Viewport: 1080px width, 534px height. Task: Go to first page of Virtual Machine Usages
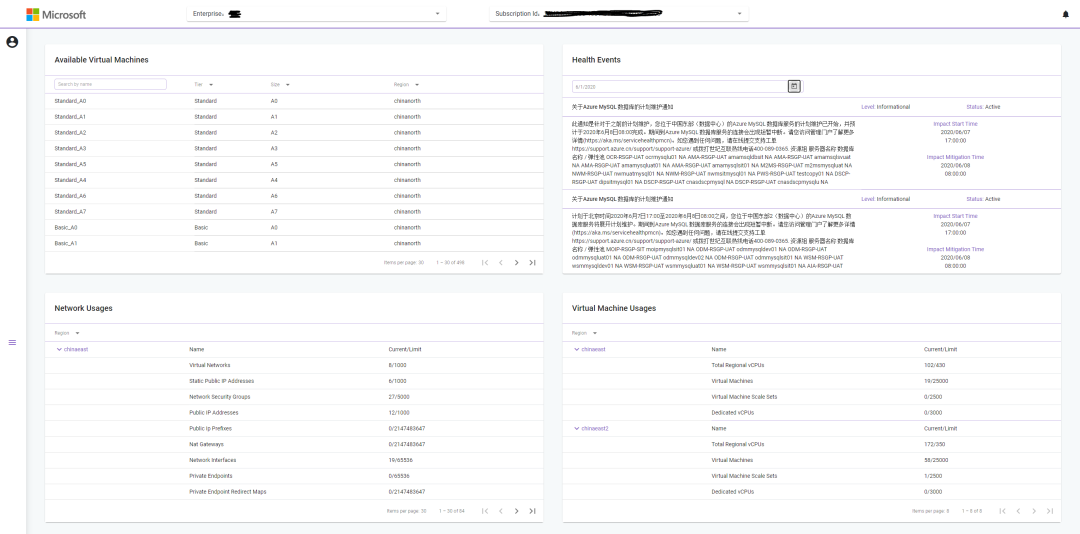pos(1003,511)
